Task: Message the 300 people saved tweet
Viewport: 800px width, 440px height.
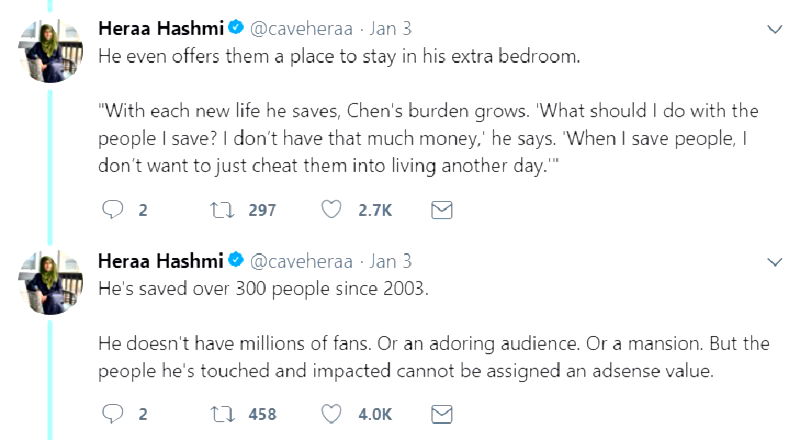Action: coord(441,413)
